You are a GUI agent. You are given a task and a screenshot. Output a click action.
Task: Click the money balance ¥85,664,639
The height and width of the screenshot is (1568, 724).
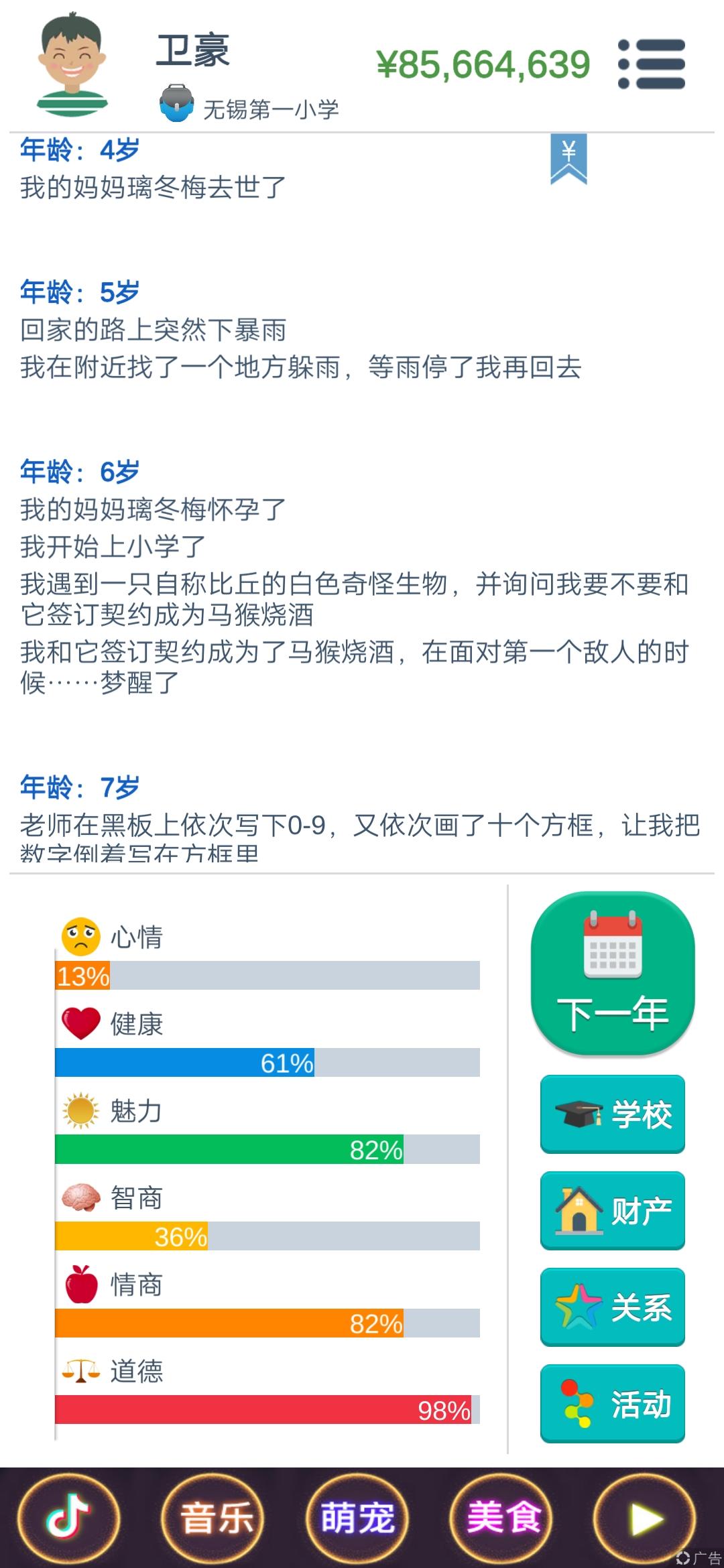click(483, 65)
